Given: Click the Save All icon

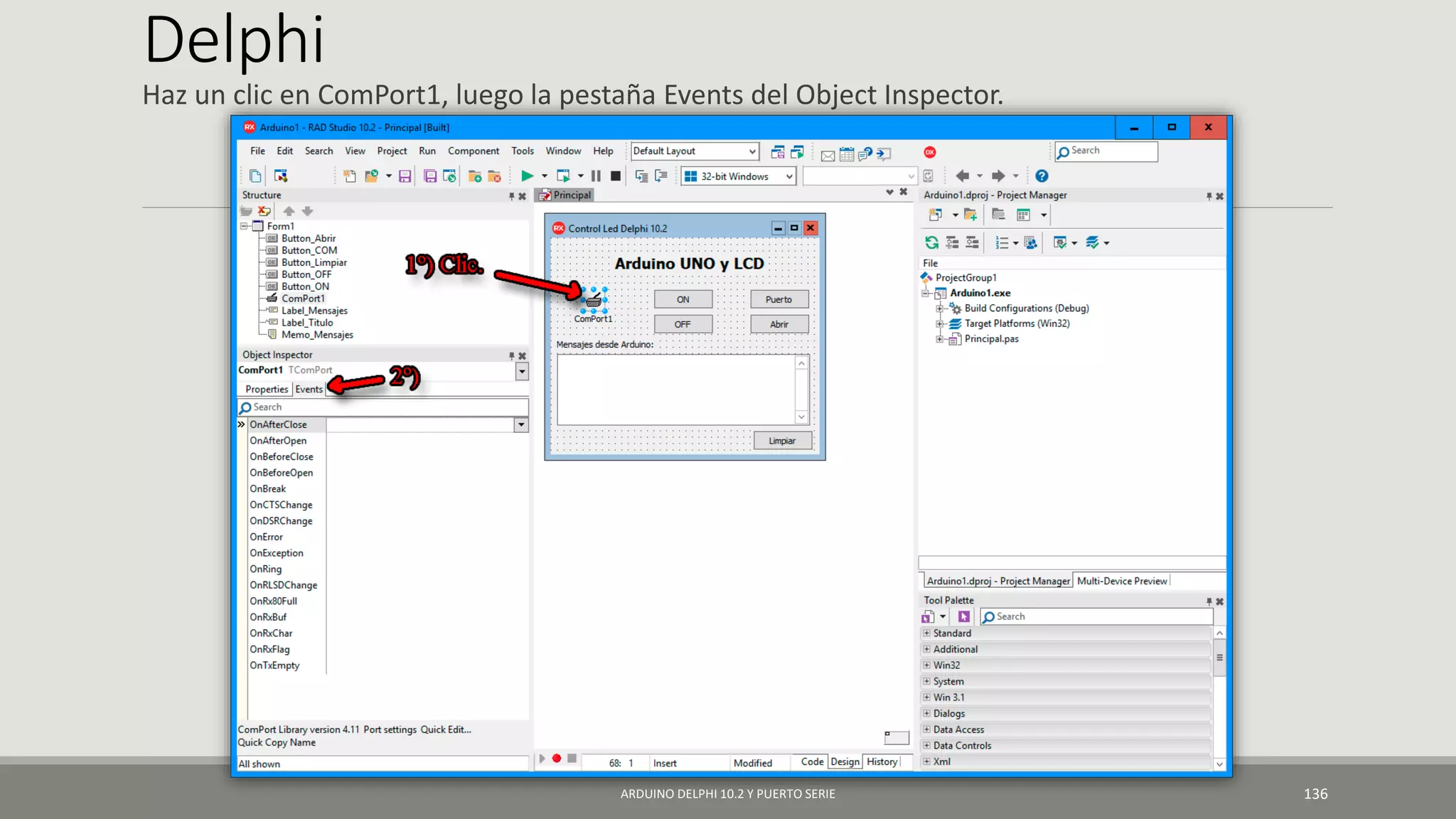Looking at the screenshot, I should pyautogui.click(x=430, y=176).
